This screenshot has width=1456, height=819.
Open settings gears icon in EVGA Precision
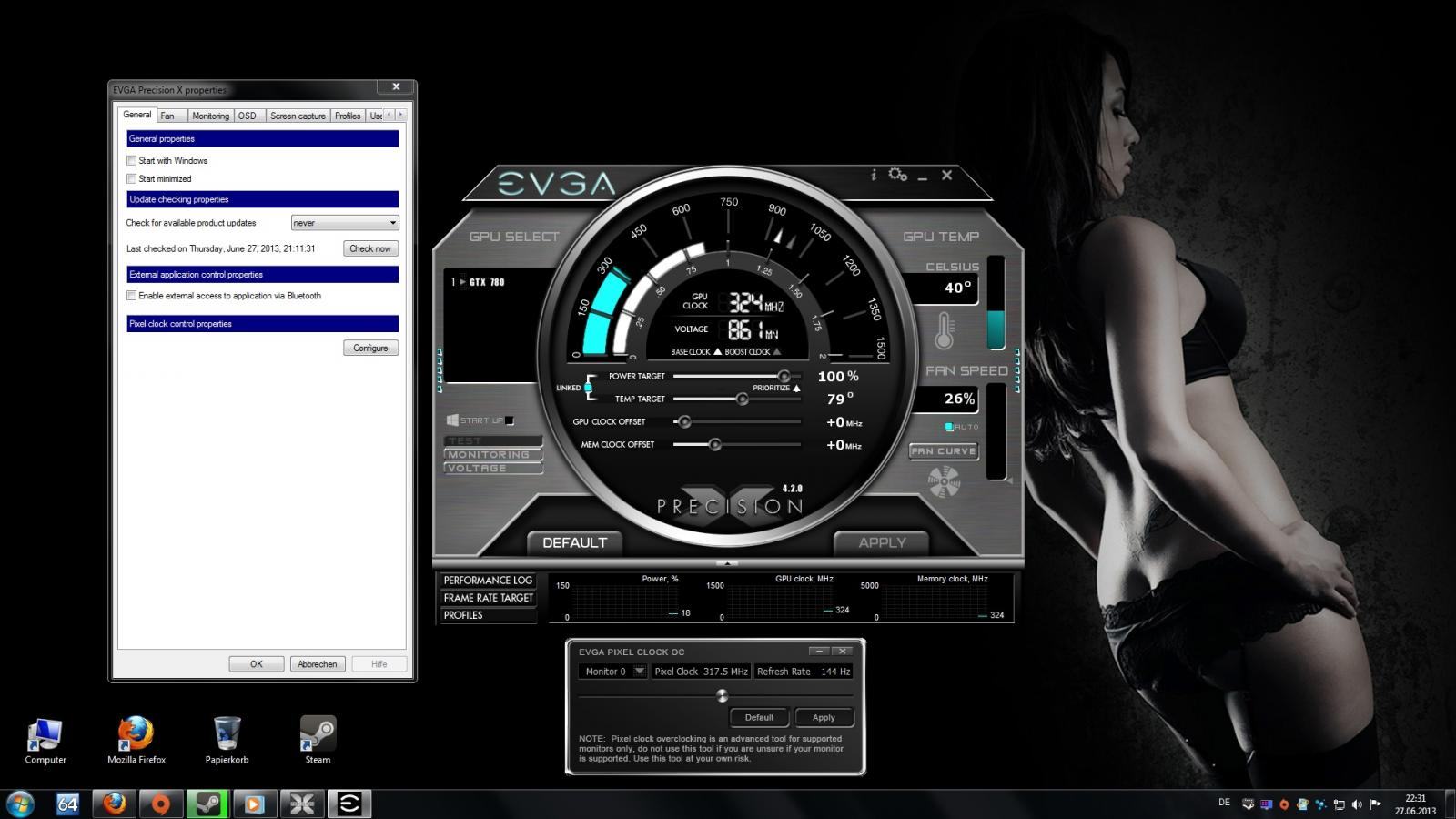[898, 175]
